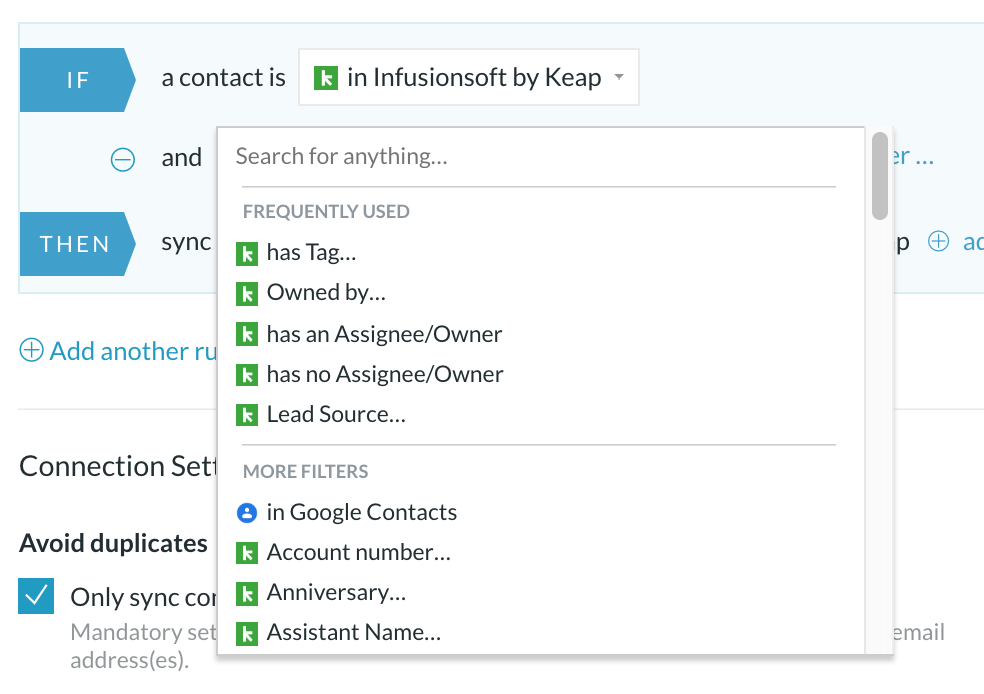This screenshot has height=694, width=984.
Task: Click the THEN rule label
Action: pos(77,243)
